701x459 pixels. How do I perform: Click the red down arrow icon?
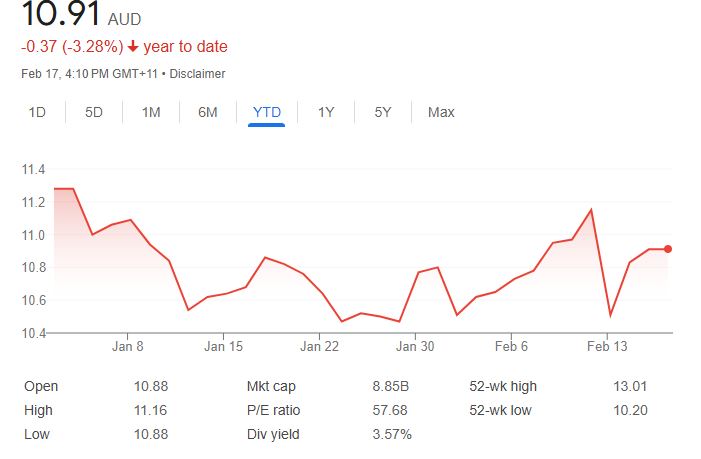(x=134, y=47)
